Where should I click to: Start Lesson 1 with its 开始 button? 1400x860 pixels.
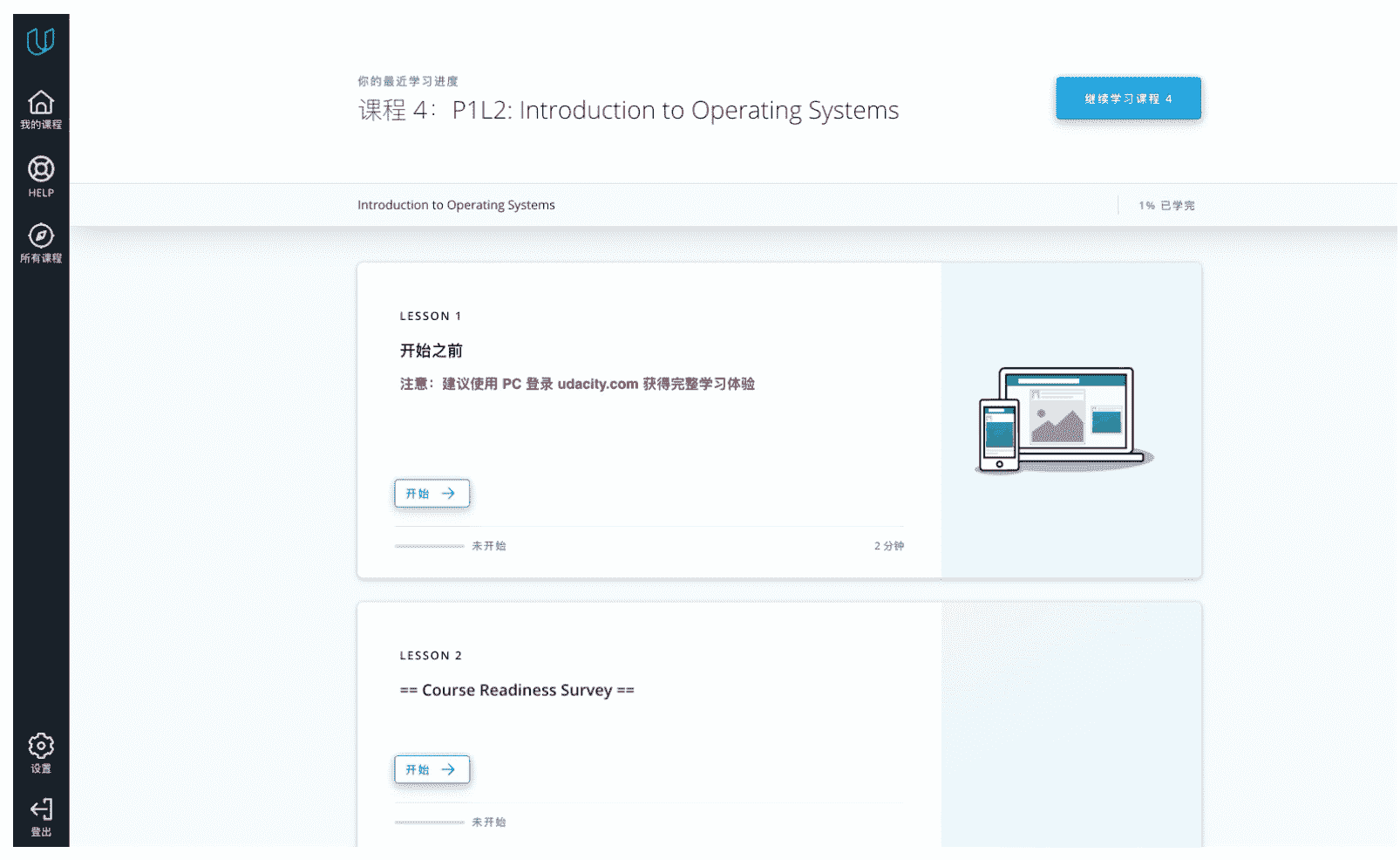tap(432, 494)
